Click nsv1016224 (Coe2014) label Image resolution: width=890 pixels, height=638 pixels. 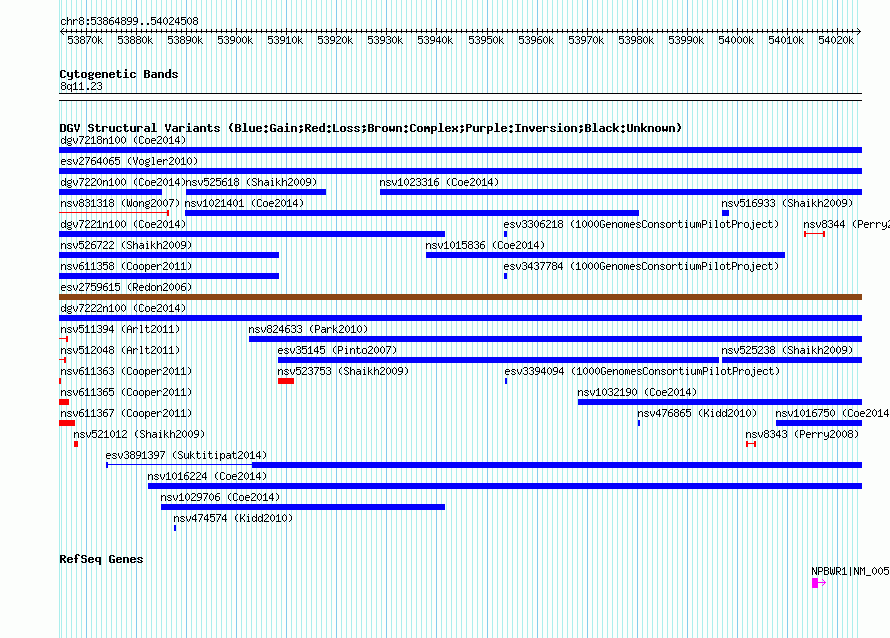pyautogui.click(x=207, y=476)
